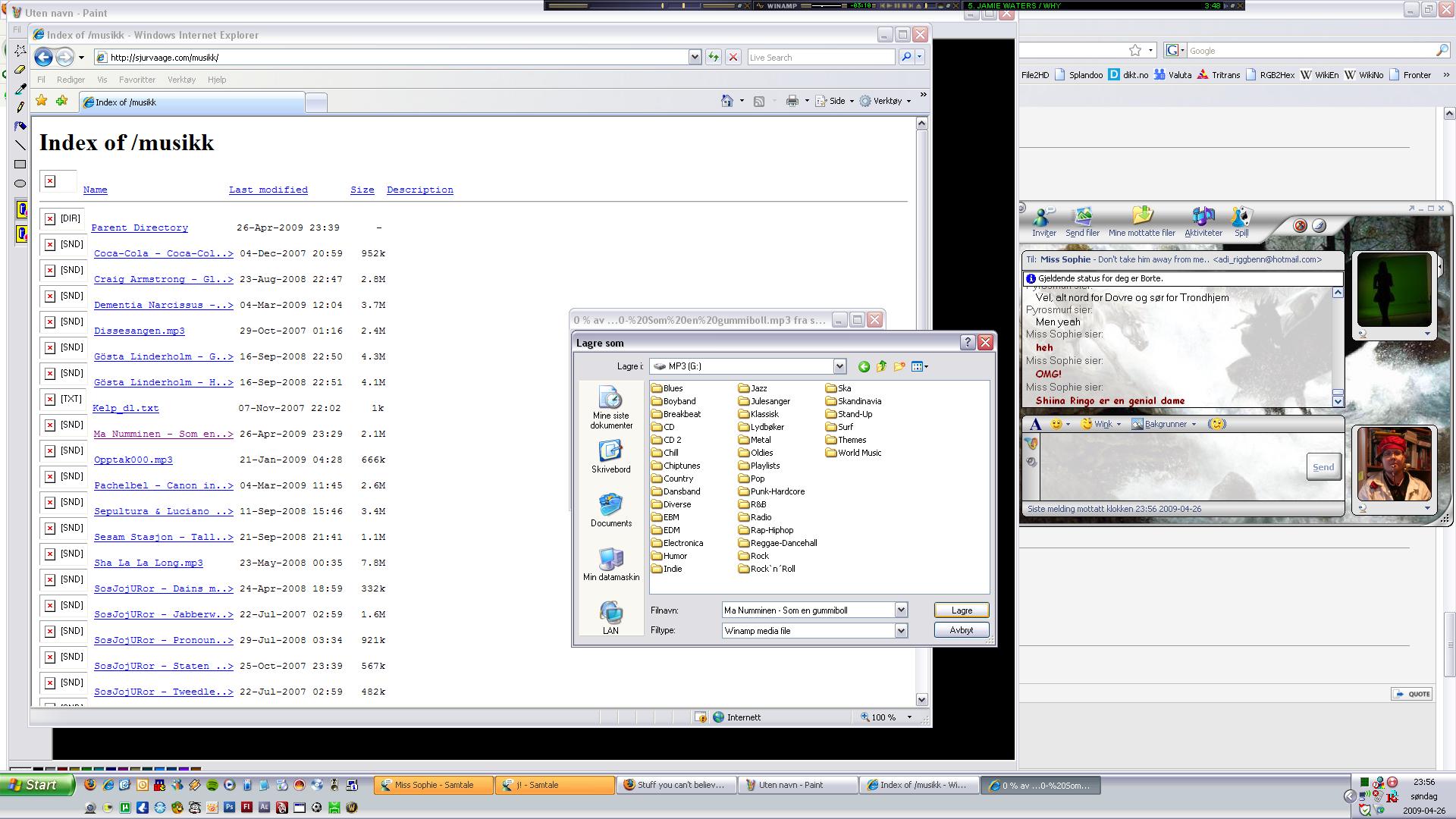
Task: Click Send filer icon in Messenger
Action: pos(1082,222)
